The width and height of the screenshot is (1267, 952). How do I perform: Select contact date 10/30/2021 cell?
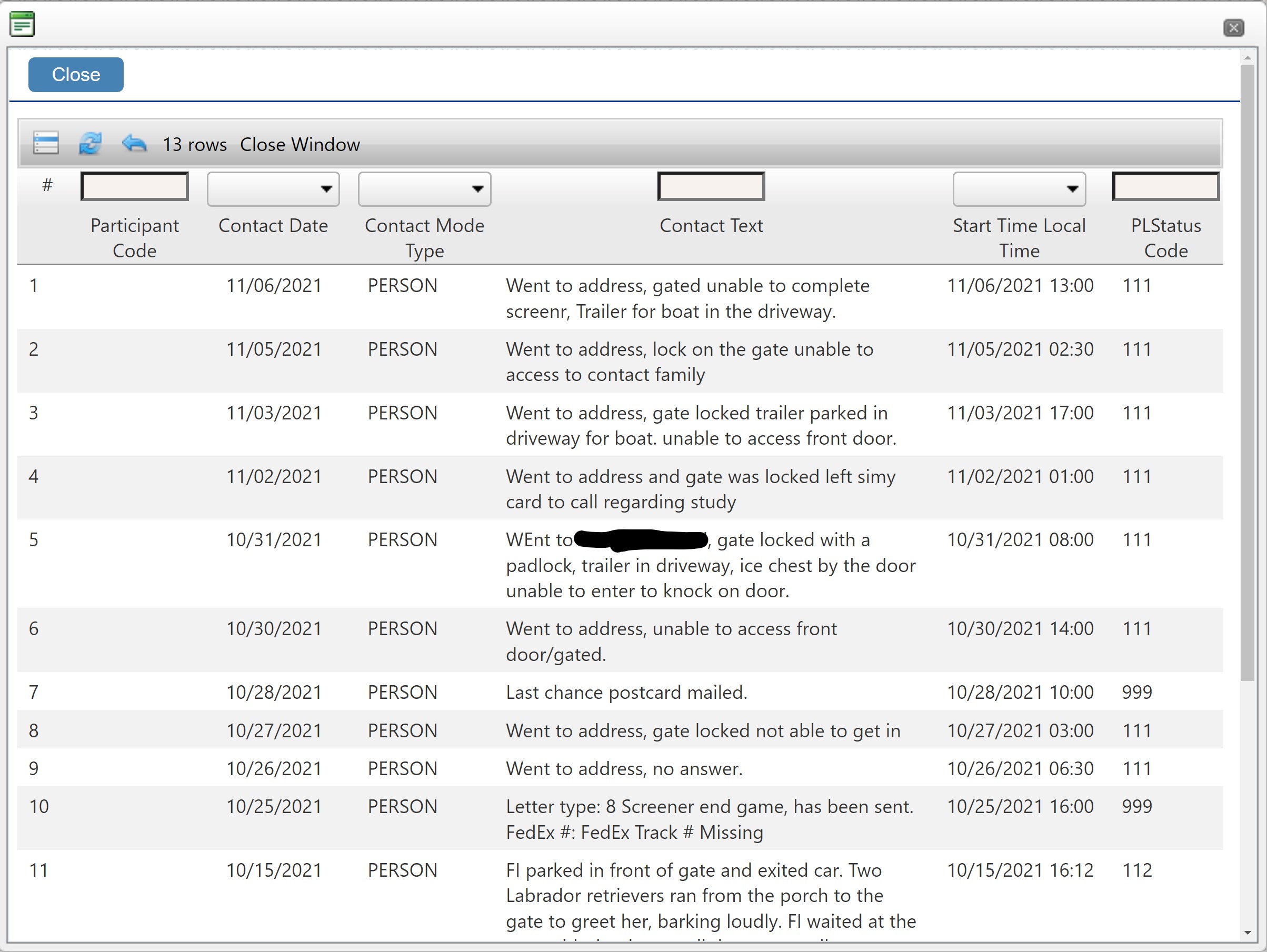[x=274, y=629]
